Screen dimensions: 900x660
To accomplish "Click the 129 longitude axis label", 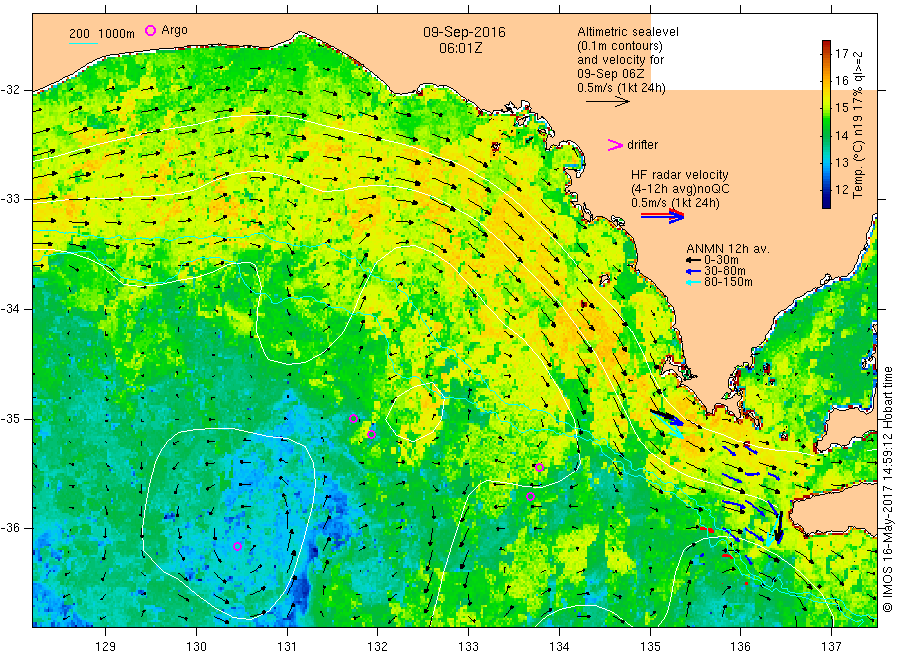I will click(x=106, y=647).
